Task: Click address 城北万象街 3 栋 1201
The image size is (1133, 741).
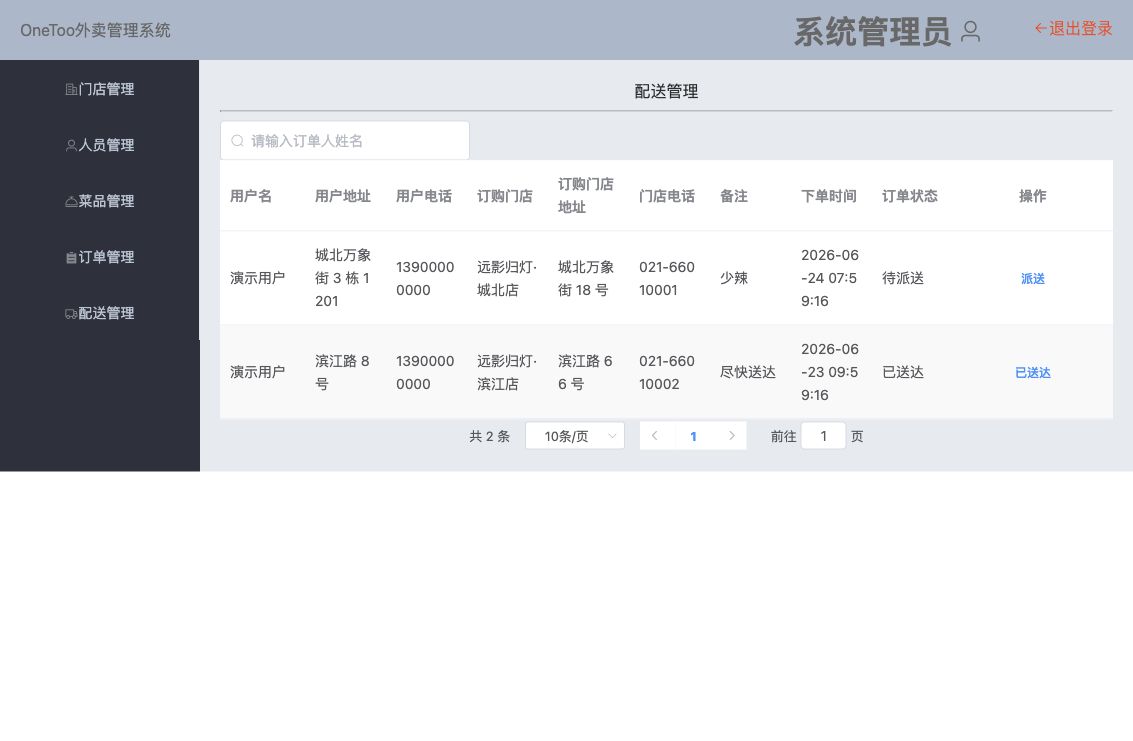Action: 343,278
